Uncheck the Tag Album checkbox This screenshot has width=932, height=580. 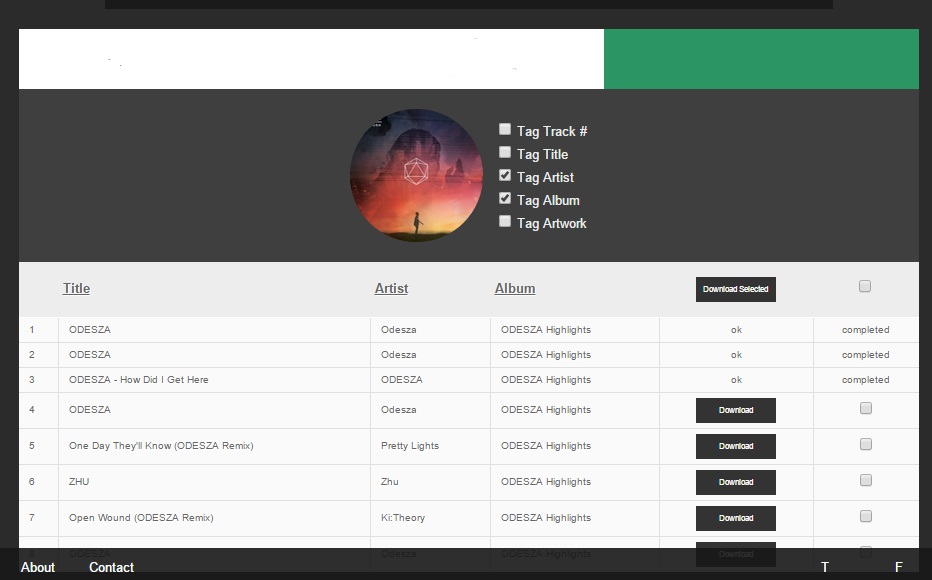point(505,198)
